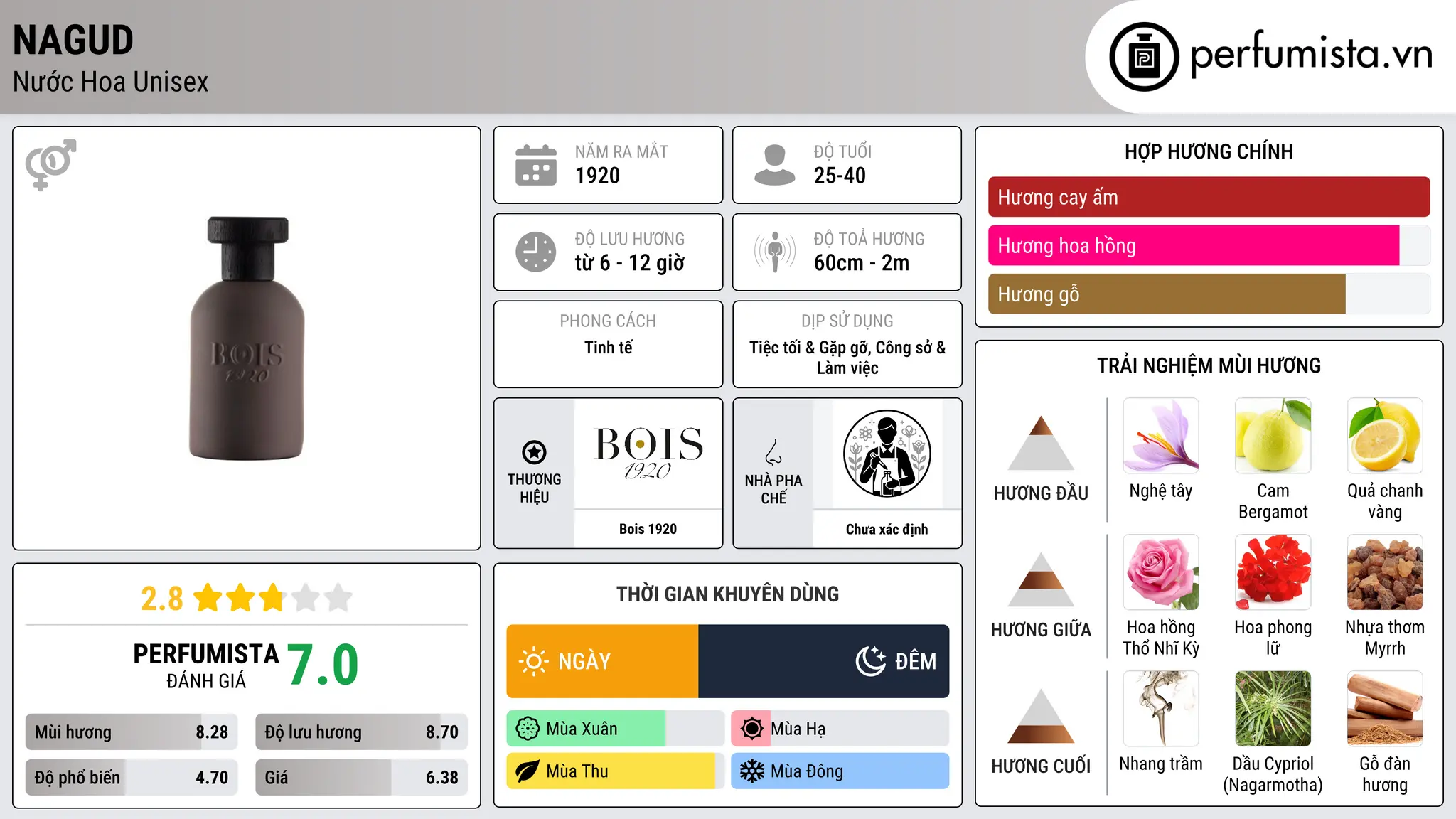Click the Mùi hương 8.28 score bar
The height and width of the screenshot is (819, 1456).
[132, 732]
